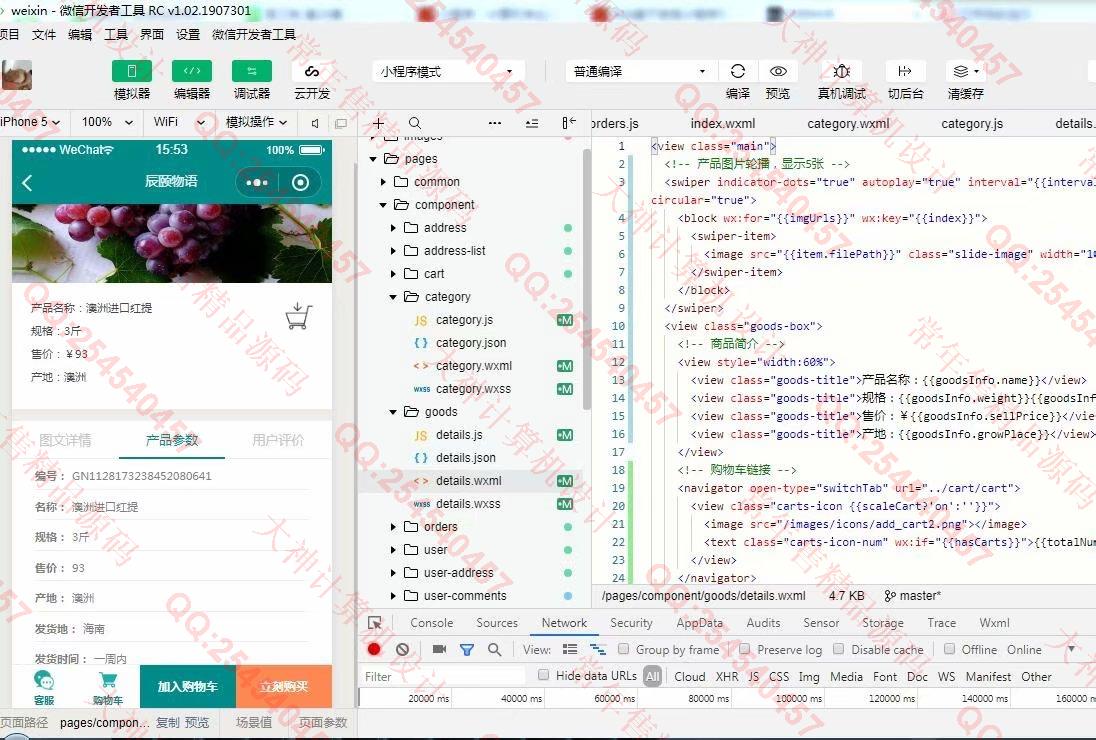Tap back arrow in simulator header
Image resolution: width=1096 pixels, height=740 pixels.
(27, 183)
